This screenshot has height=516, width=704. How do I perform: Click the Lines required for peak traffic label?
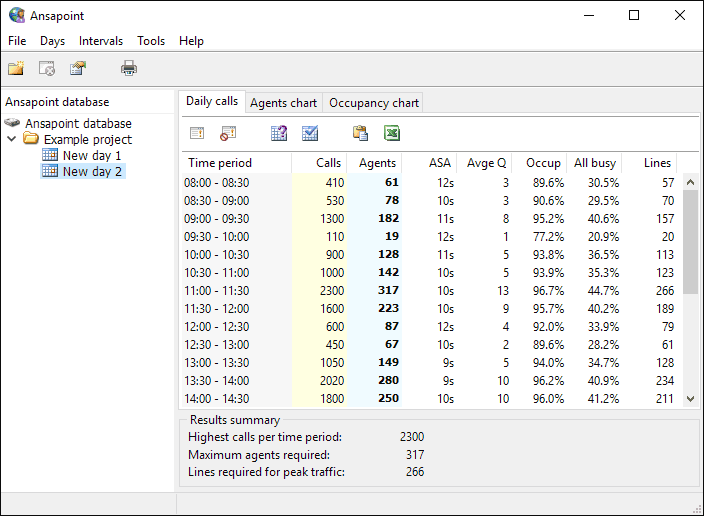coord(266,472)
